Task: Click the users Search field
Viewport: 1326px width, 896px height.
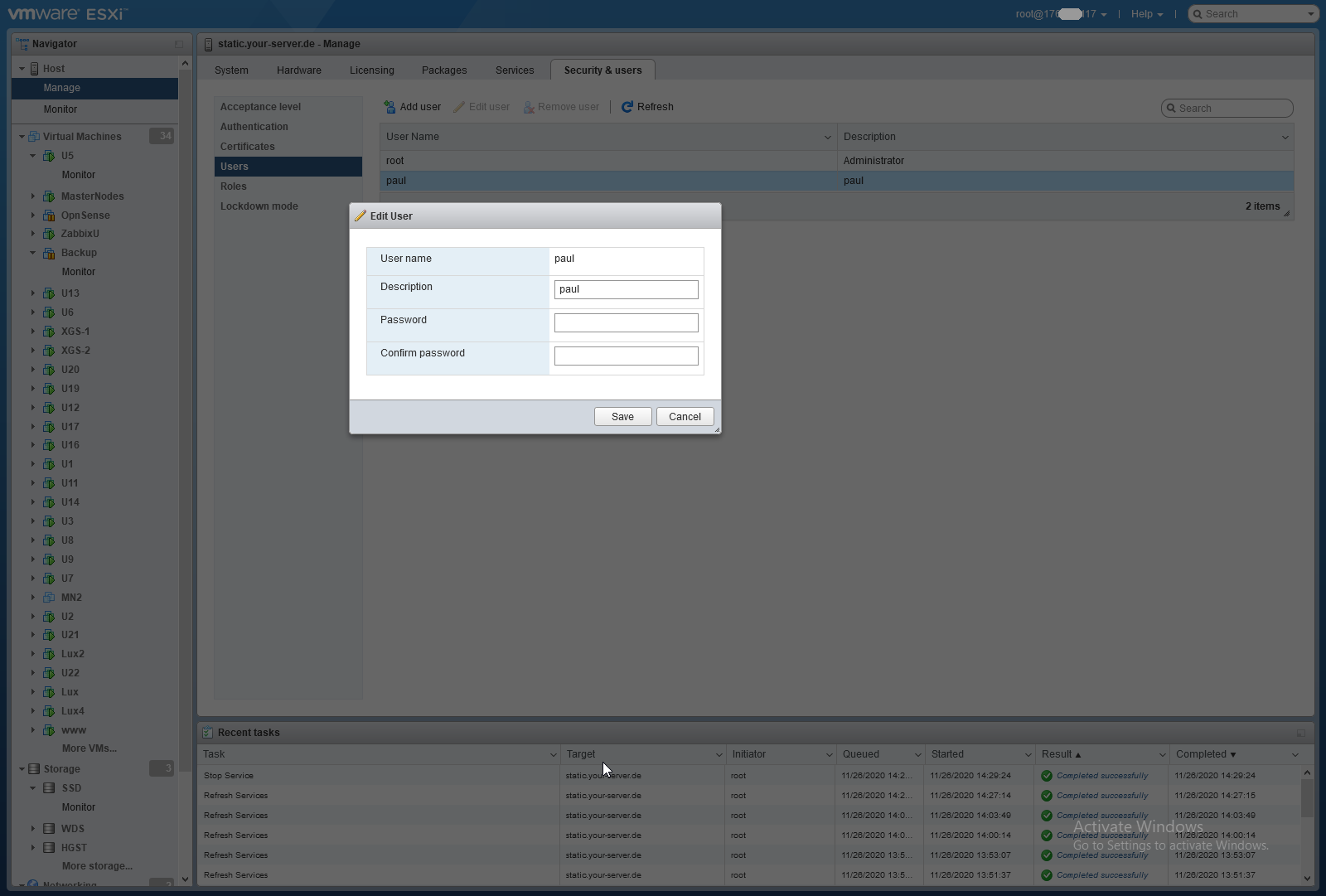Action: click(x=1227, y=109)
